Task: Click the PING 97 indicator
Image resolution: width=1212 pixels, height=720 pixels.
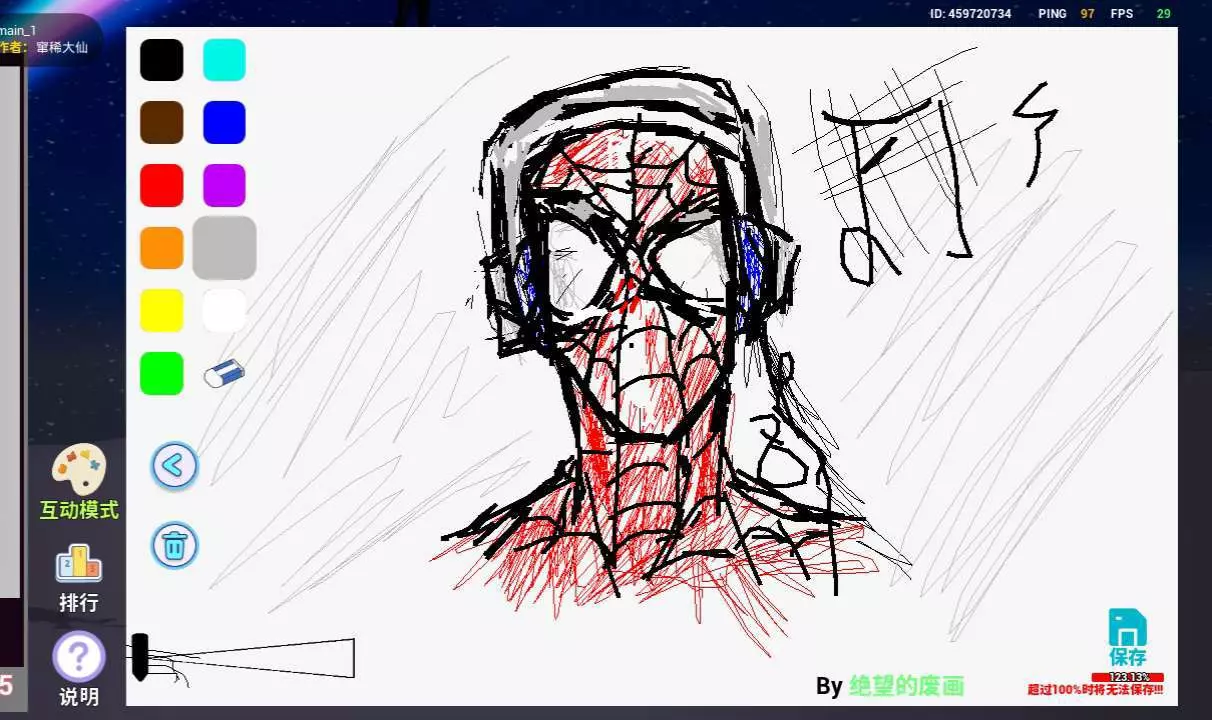Action: 1067,14
